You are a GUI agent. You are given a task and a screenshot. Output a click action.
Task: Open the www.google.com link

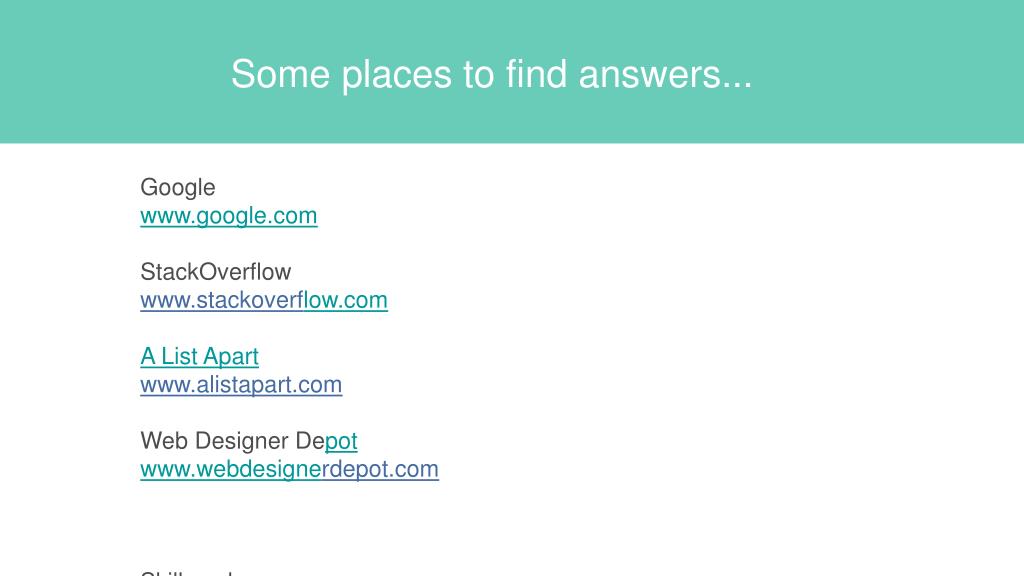pos(229,216)
